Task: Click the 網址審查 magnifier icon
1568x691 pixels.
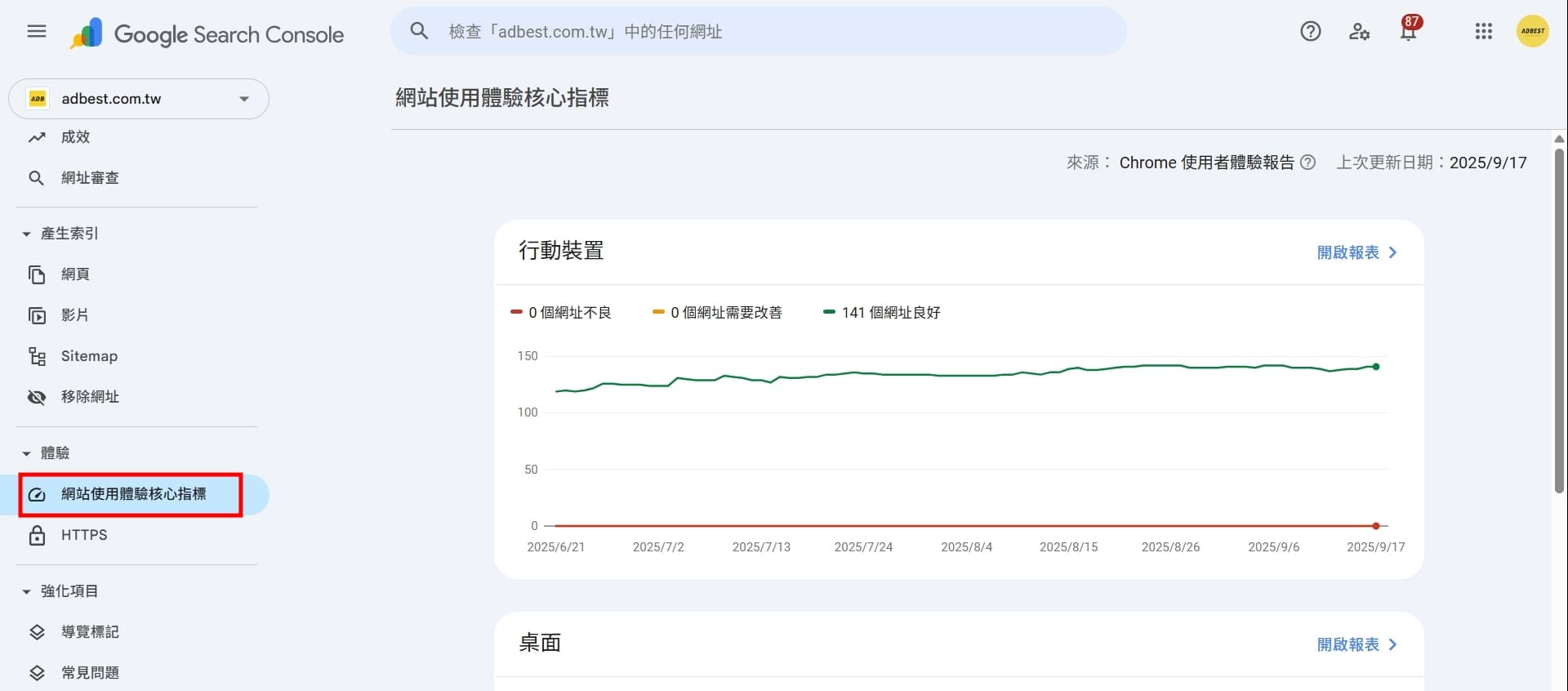Action: tap(37, 178)
